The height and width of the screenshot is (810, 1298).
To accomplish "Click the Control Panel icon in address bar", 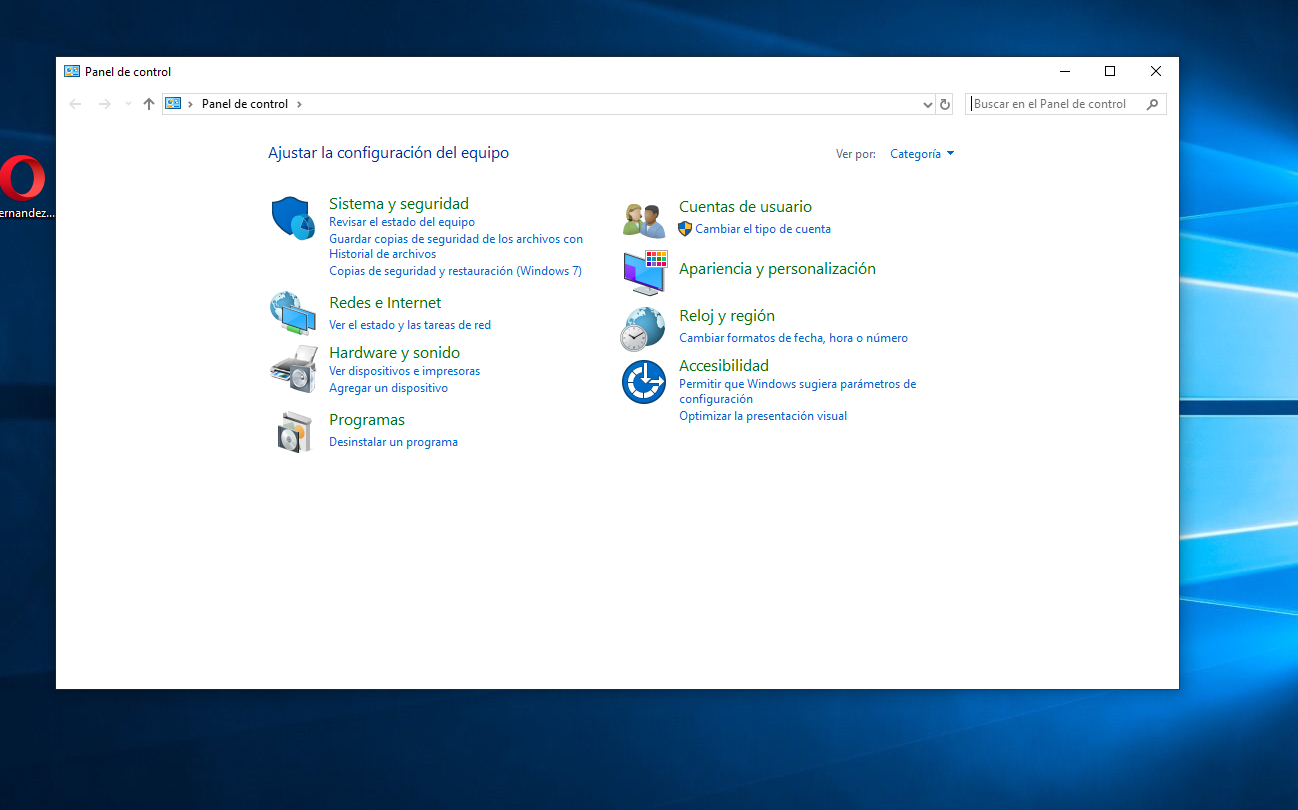I will 173,104.
